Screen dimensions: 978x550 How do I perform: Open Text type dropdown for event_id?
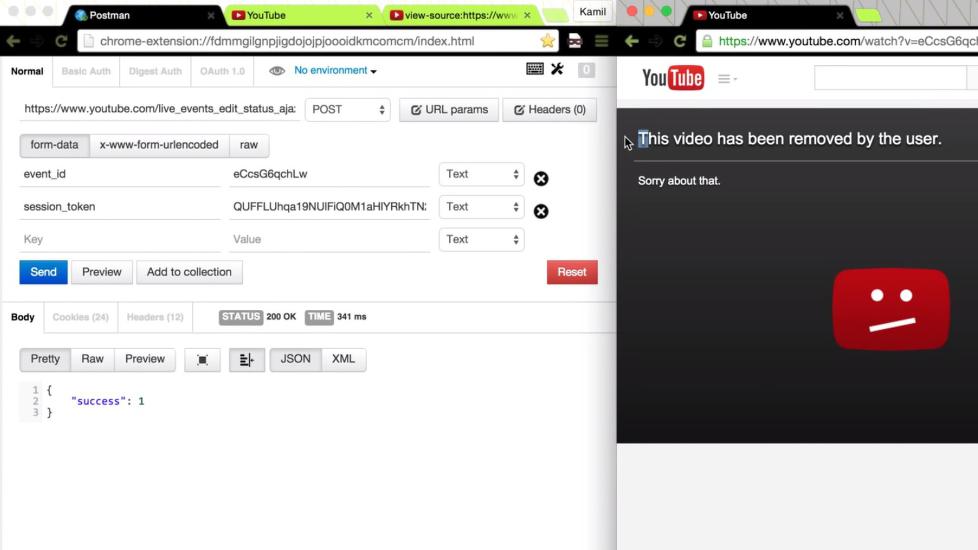point(482,175)
